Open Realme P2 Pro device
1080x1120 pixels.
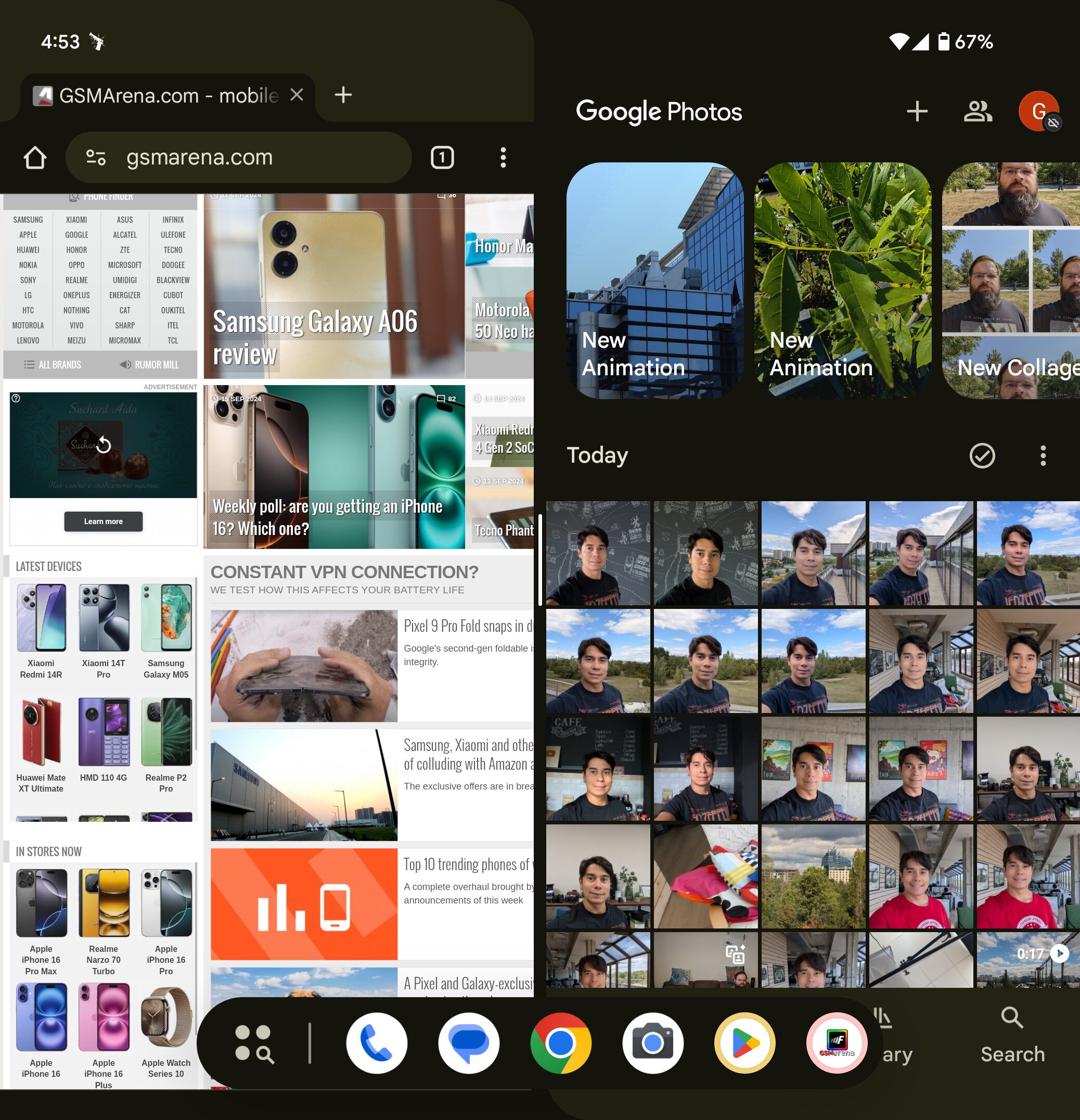(x=166, y=745)
